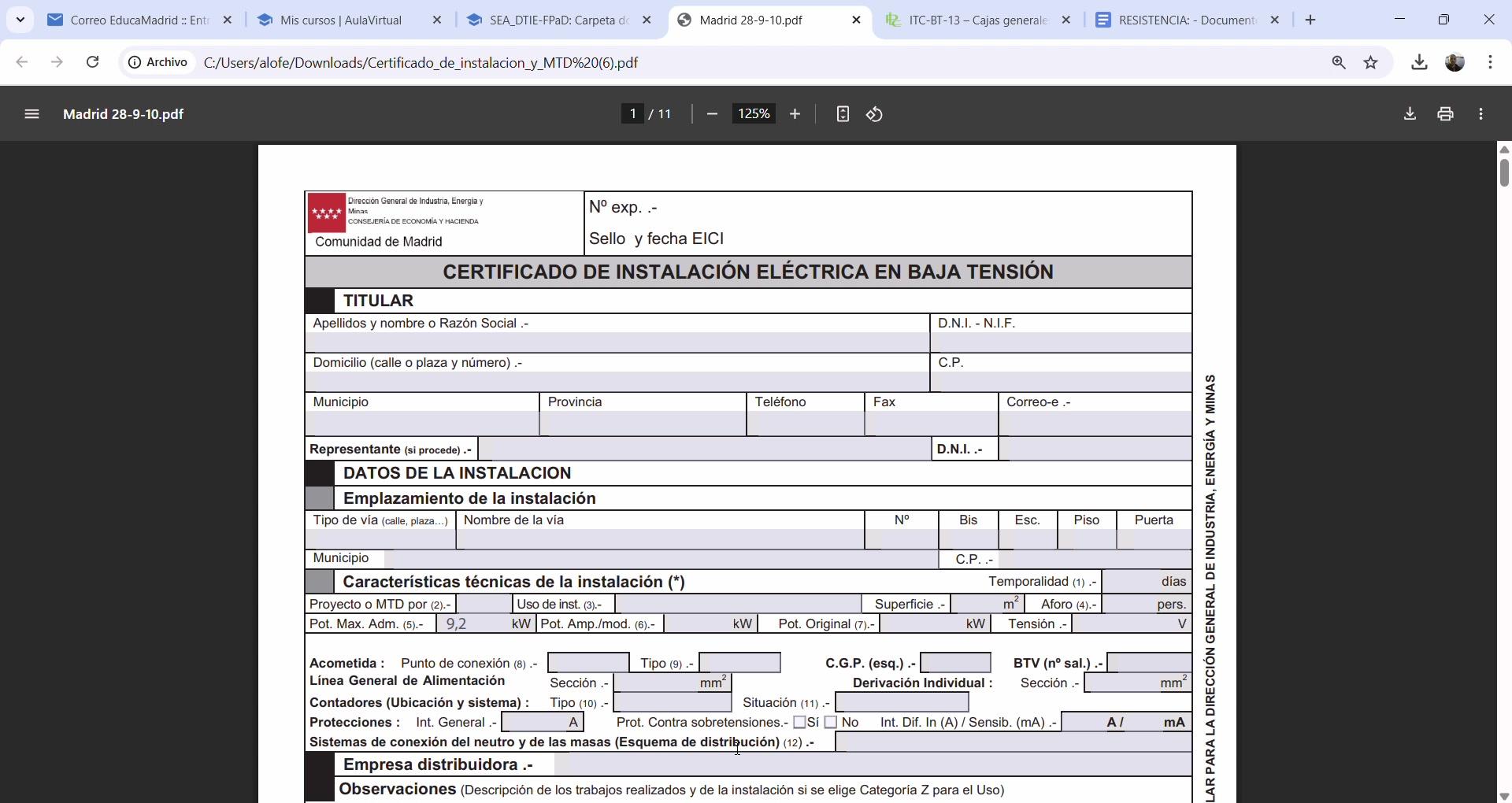Rotate the document counterclockwise
The image size is (1512, 803).
874,114
